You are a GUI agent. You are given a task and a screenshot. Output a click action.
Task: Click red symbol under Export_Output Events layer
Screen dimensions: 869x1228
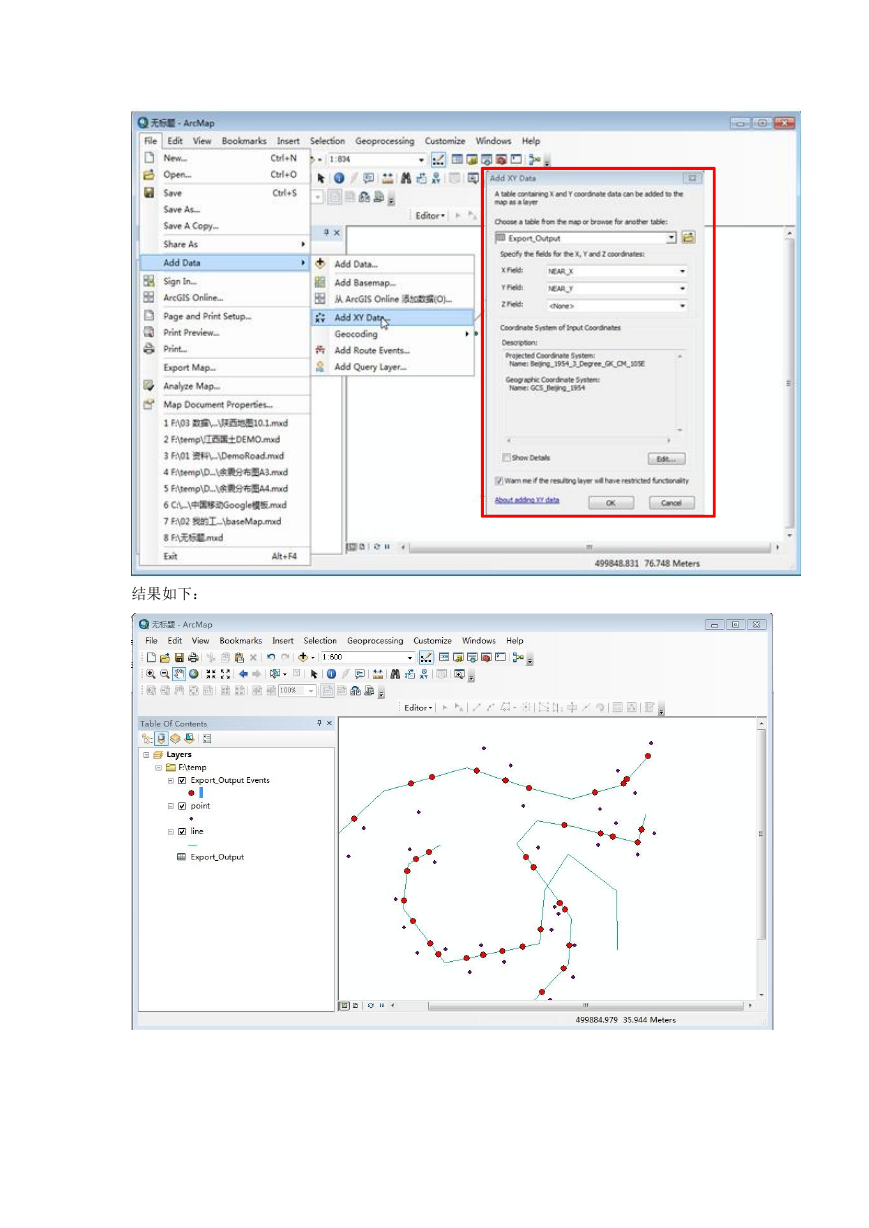tap(191, 793)
